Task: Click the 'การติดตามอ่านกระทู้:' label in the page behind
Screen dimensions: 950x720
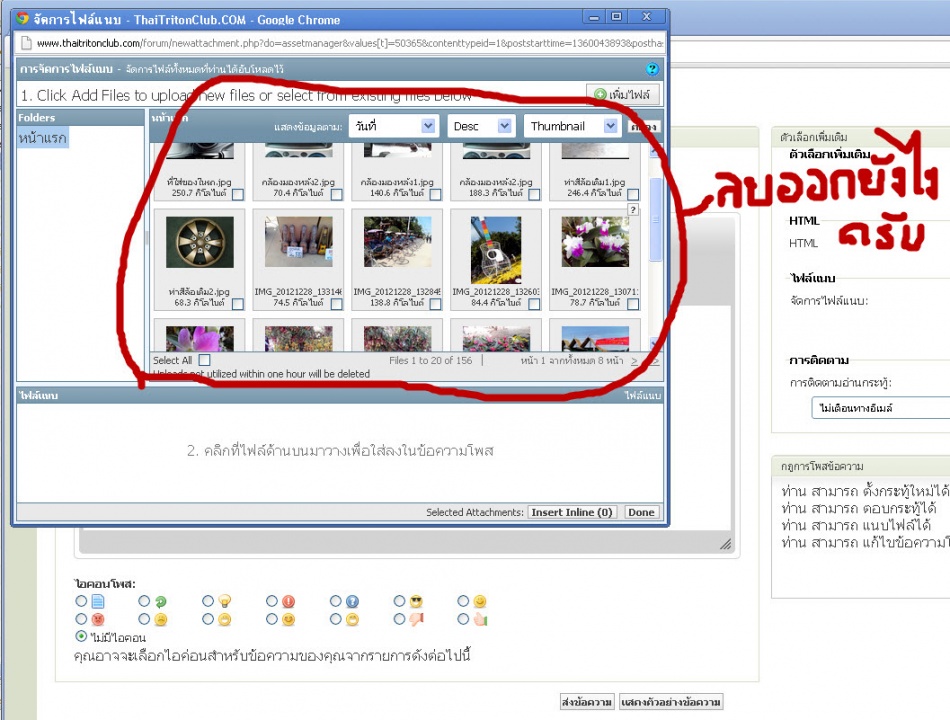Action: 841,382
